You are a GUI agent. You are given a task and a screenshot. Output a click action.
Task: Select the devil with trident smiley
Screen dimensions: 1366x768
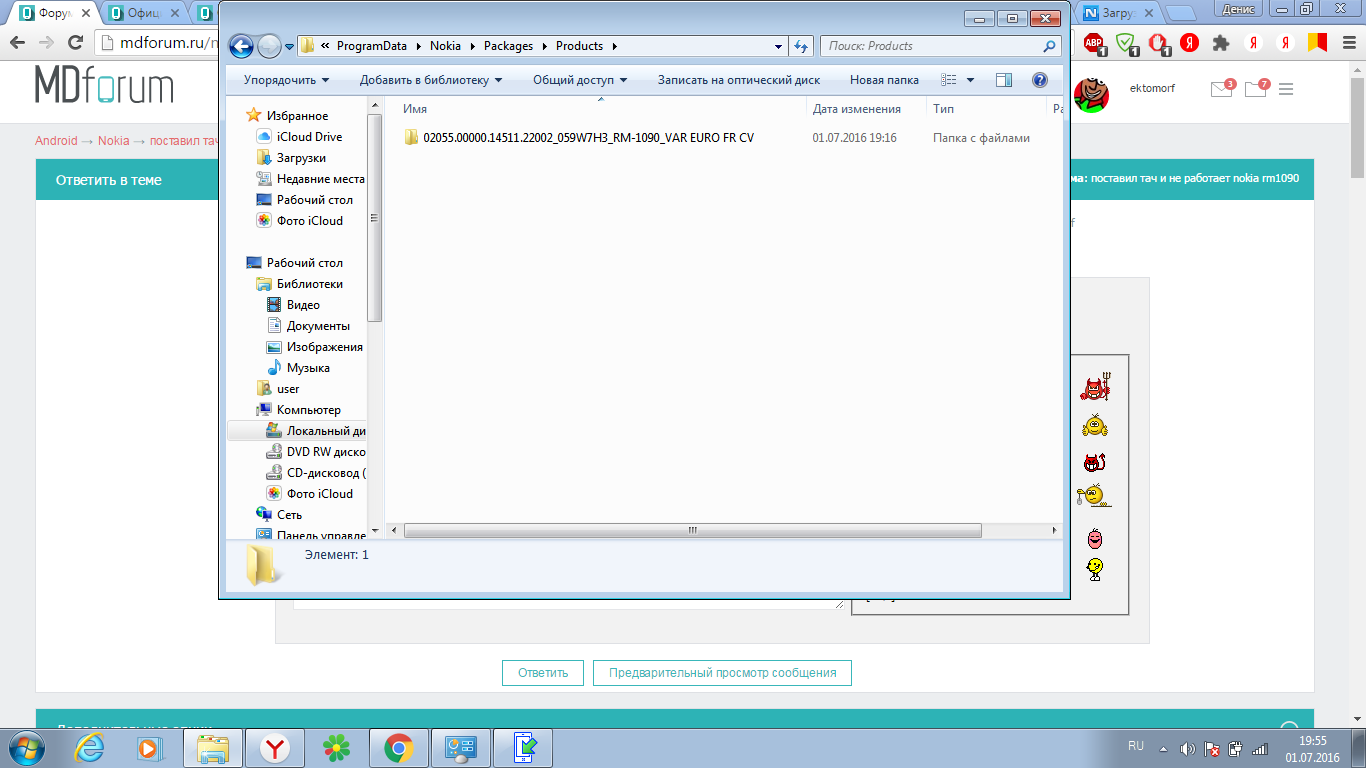[1096, 387]
